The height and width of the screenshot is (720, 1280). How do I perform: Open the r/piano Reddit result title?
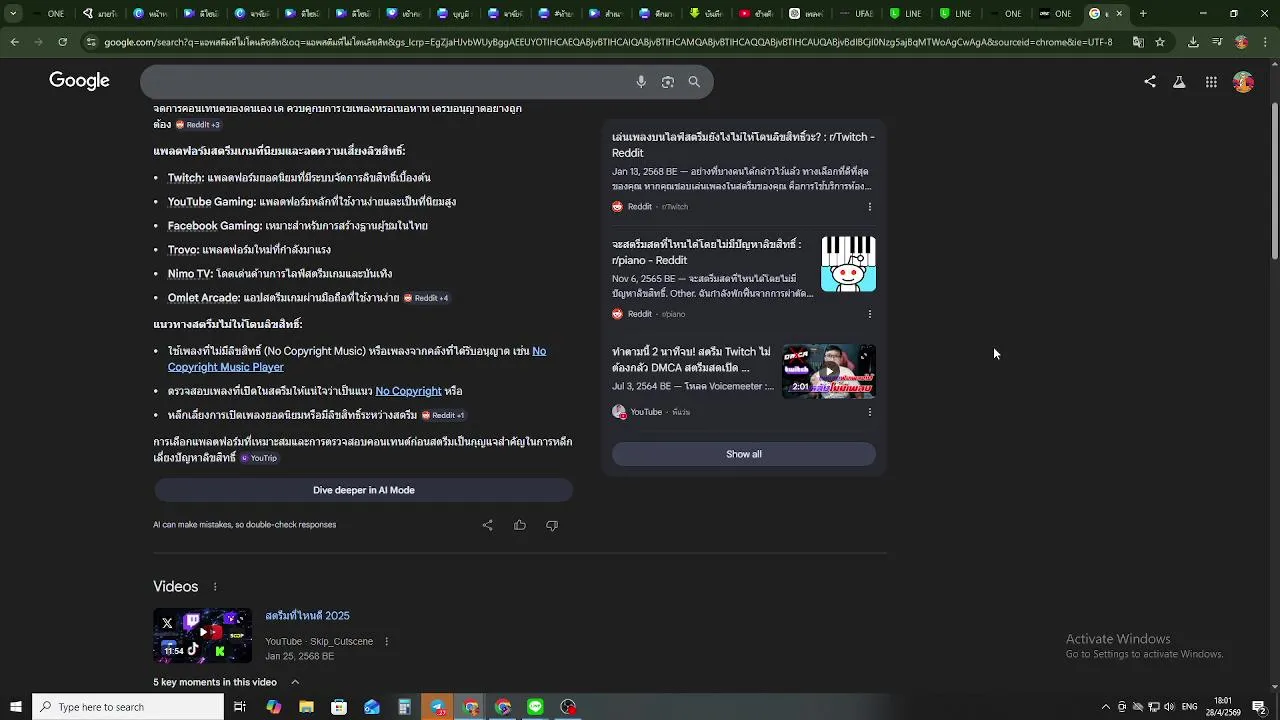pyautogui.click(x=707, y=252)
